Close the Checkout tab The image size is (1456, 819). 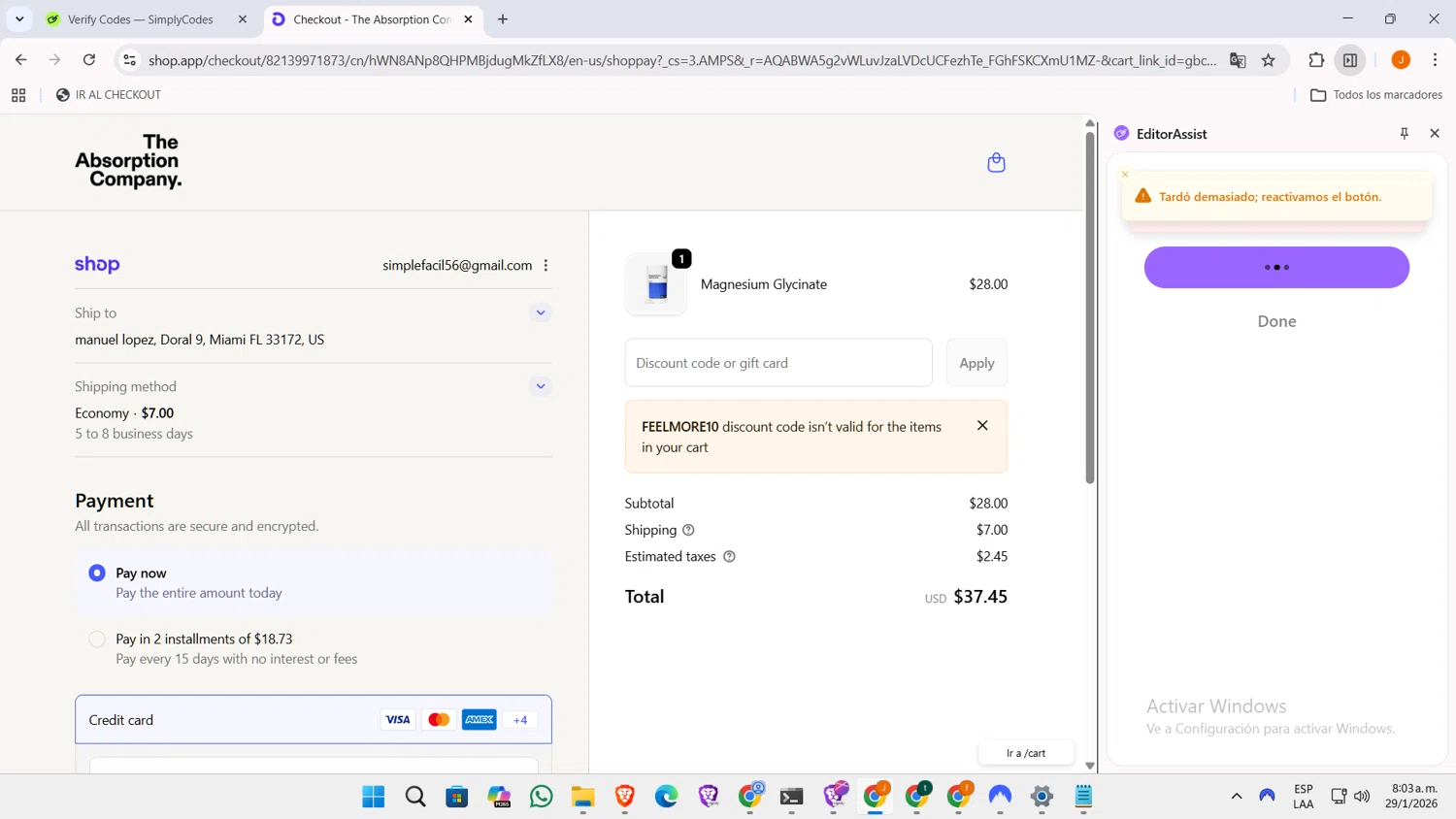coord(468,19)
